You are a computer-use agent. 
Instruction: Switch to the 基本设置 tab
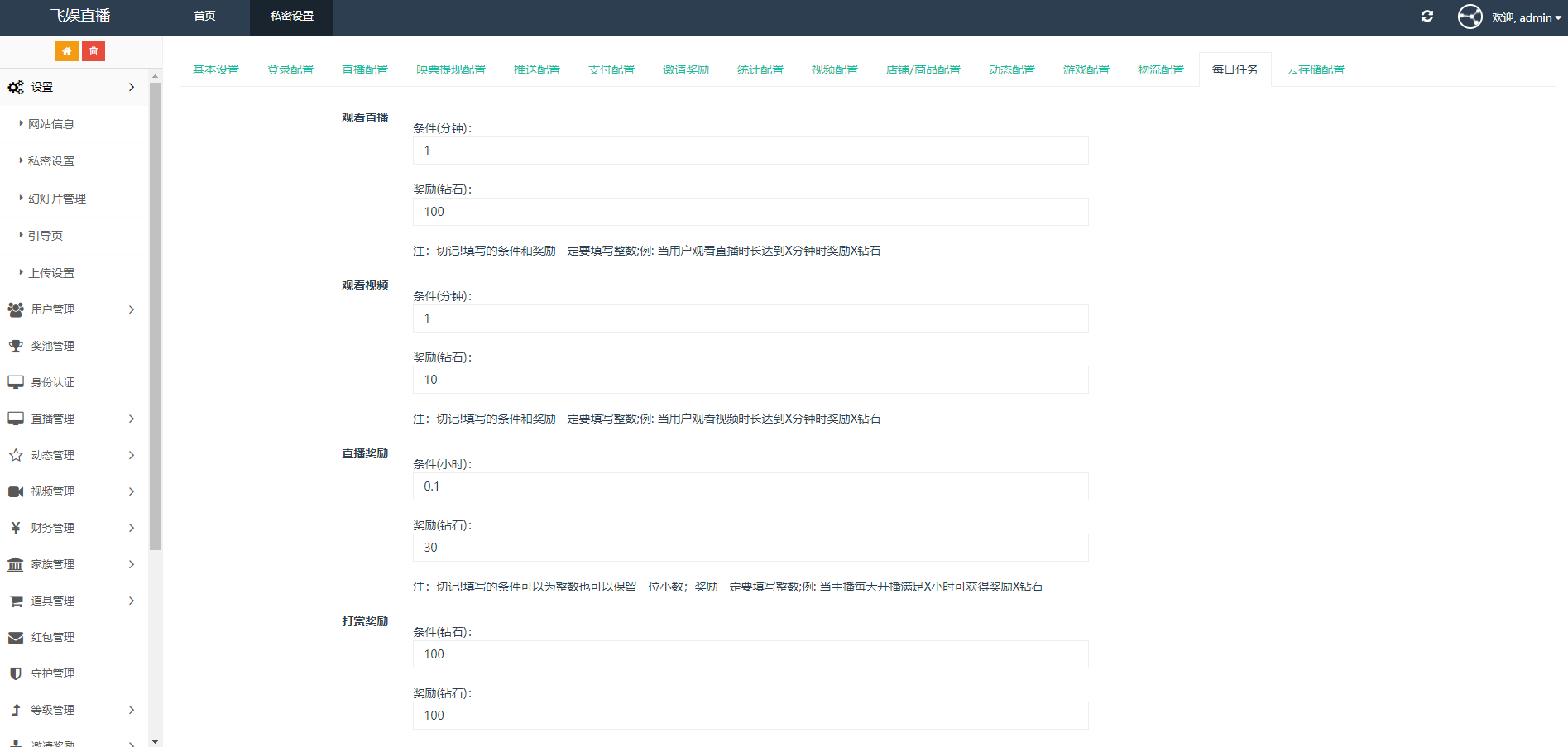coord(215,69)
